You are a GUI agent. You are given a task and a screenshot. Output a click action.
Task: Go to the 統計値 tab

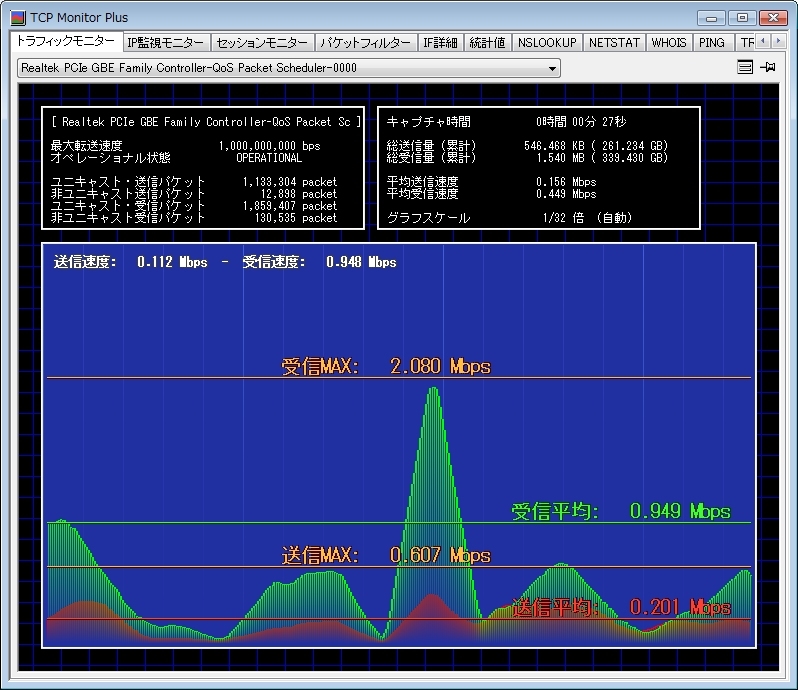click(487, 43)
